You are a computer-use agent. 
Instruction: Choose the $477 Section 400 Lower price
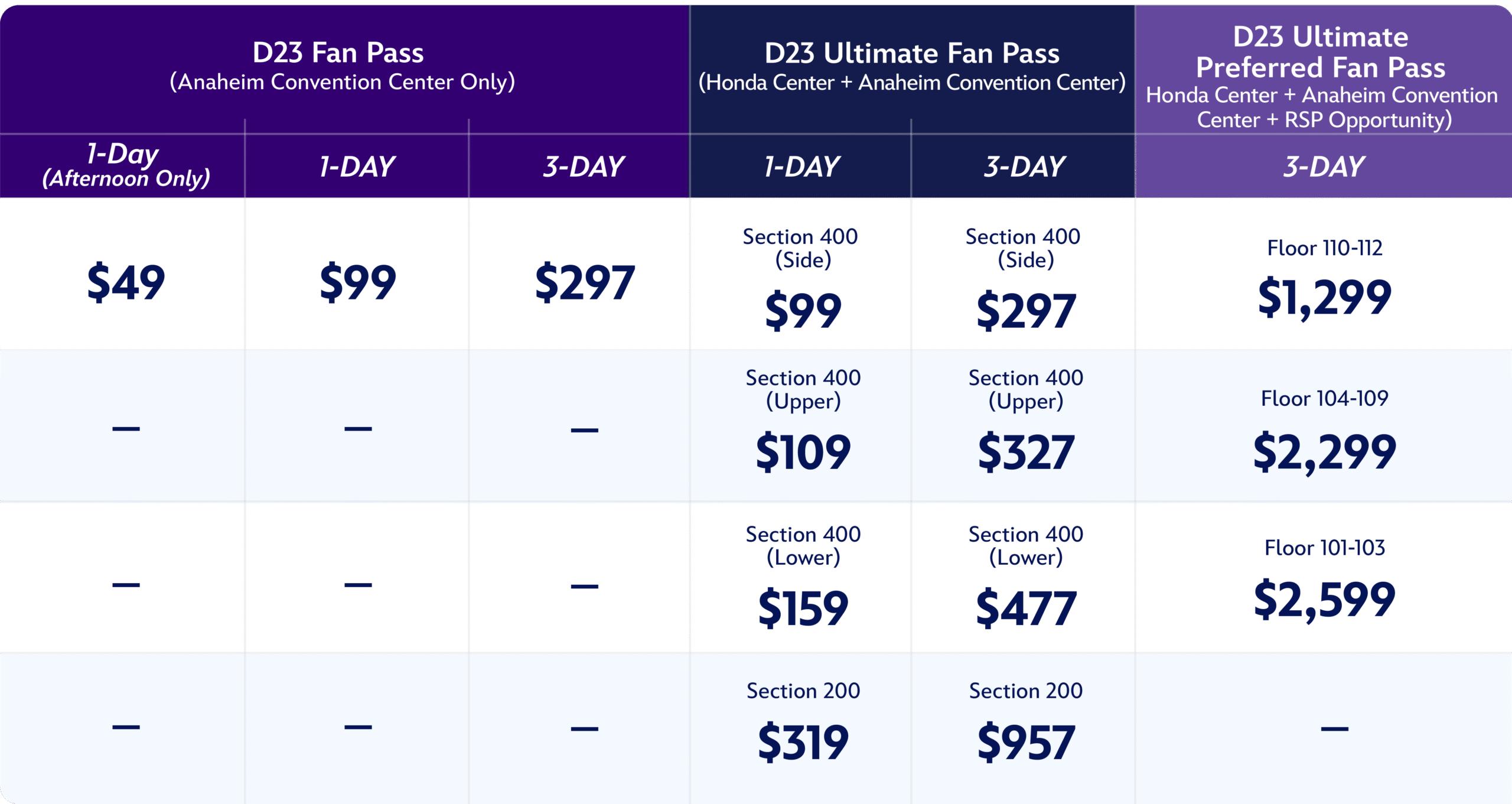tap(1026, 608)
